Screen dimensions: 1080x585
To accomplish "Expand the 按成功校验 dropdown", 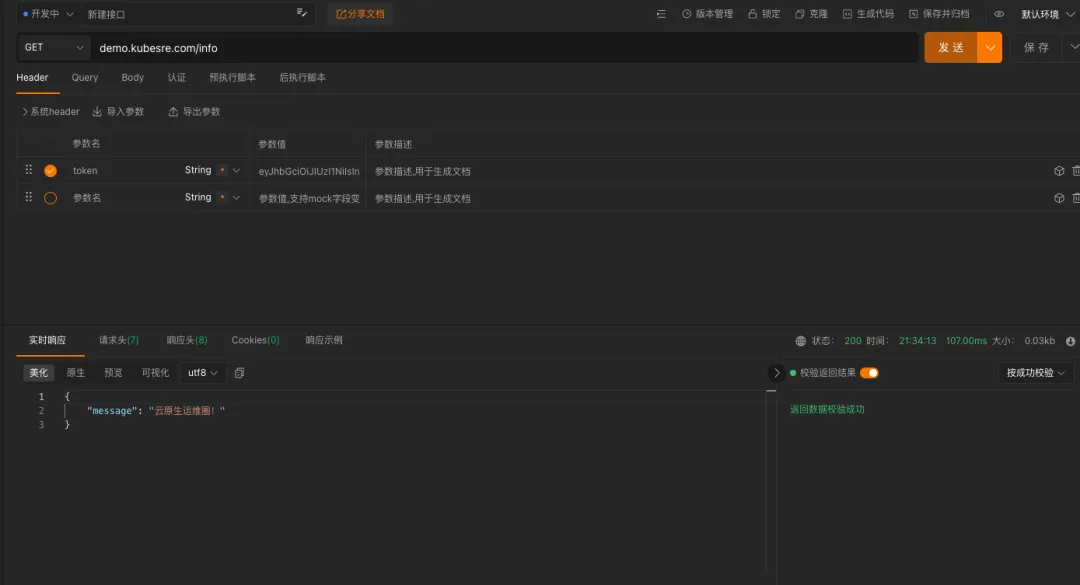I will click(1035, 373).
